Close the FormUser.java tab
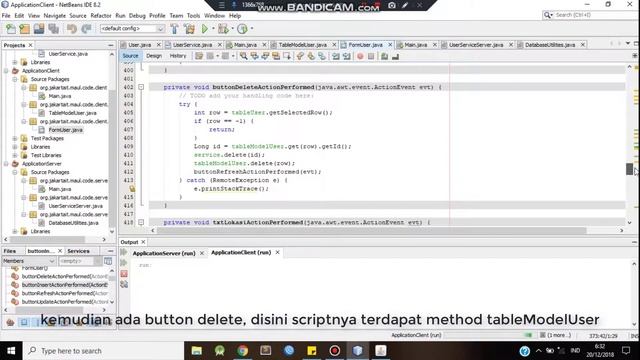The width and height of the screenshot is (640, 360). coord(390,45)
